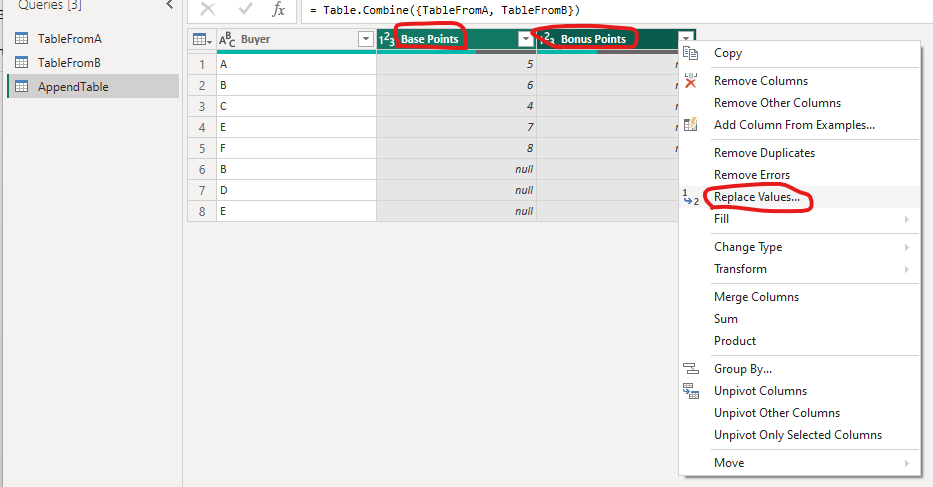Click the Replace Values 1→2 icon

click(690, 197)
